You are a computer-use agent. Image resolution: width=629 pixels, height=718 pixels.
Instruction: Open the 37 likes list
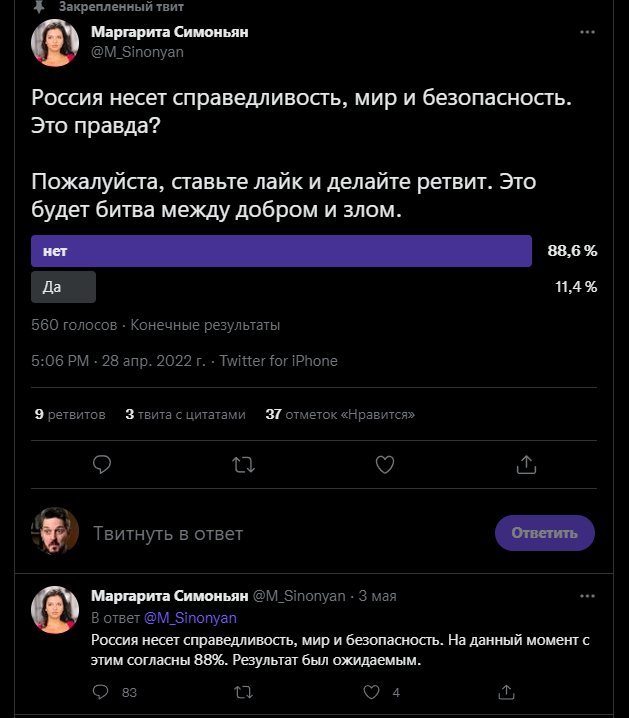[340, 414]
